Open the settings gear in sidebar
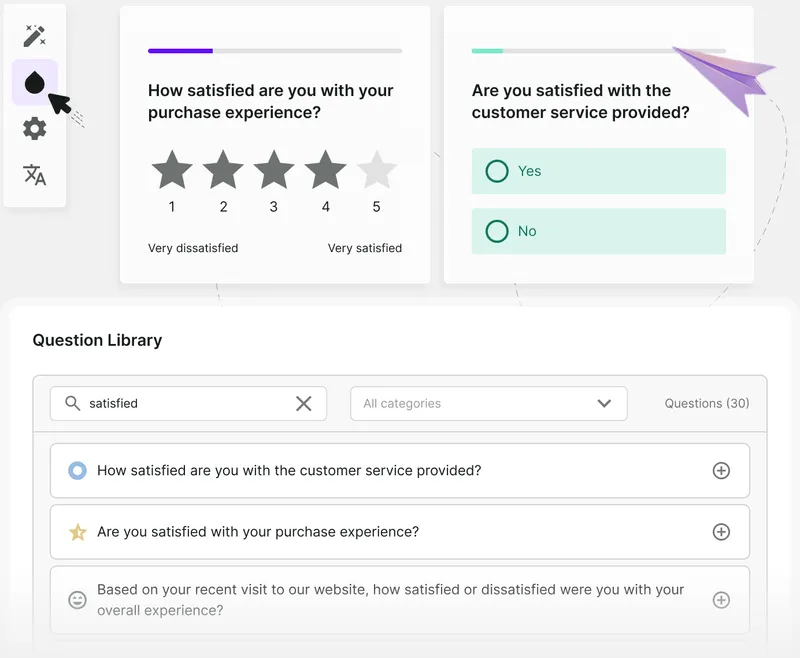Image resolution: width=800 pixels, height=658 pixels. [x=34, y=129]
